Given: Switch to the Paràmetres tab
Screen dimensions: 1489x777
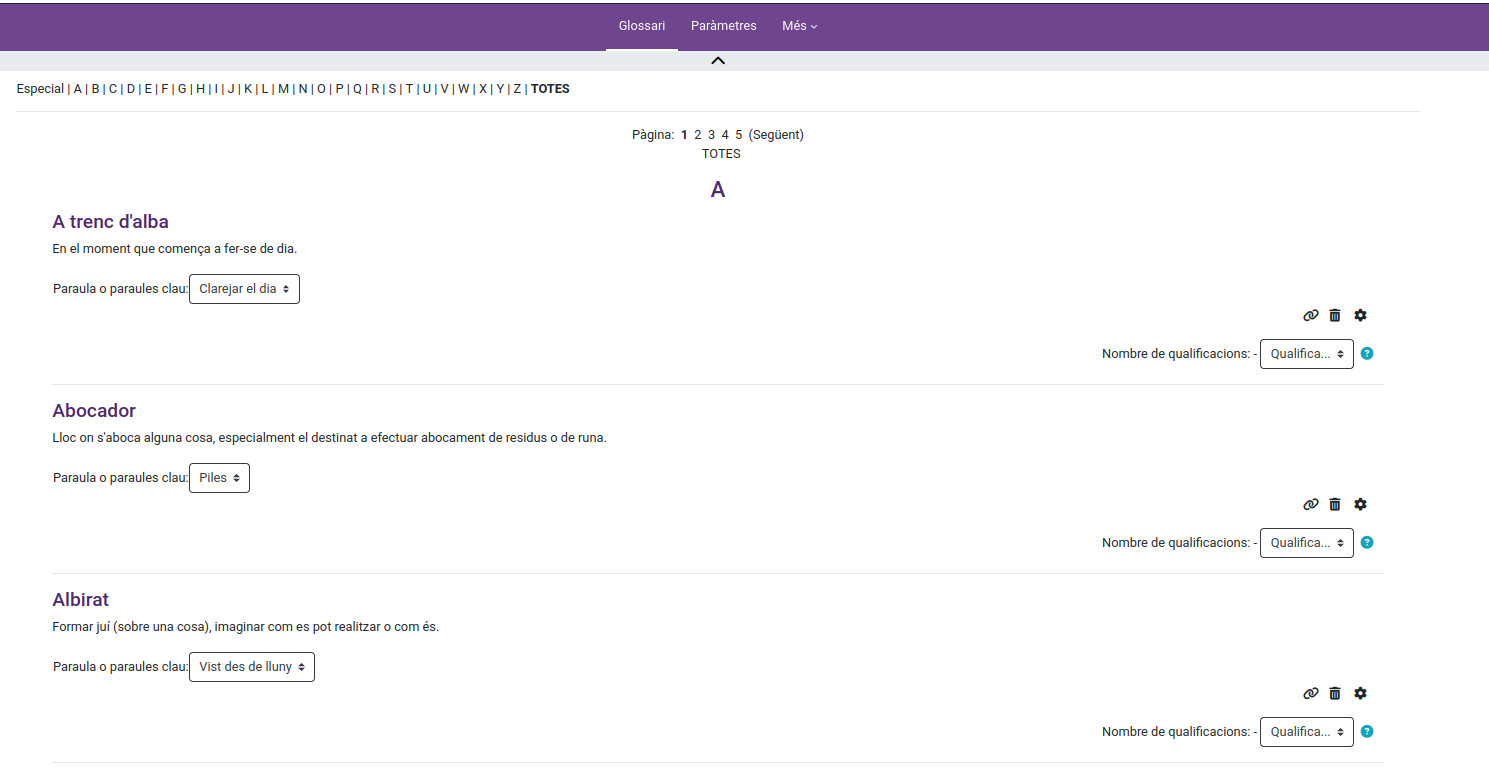Looking at the screenshot, I should 723,26.
